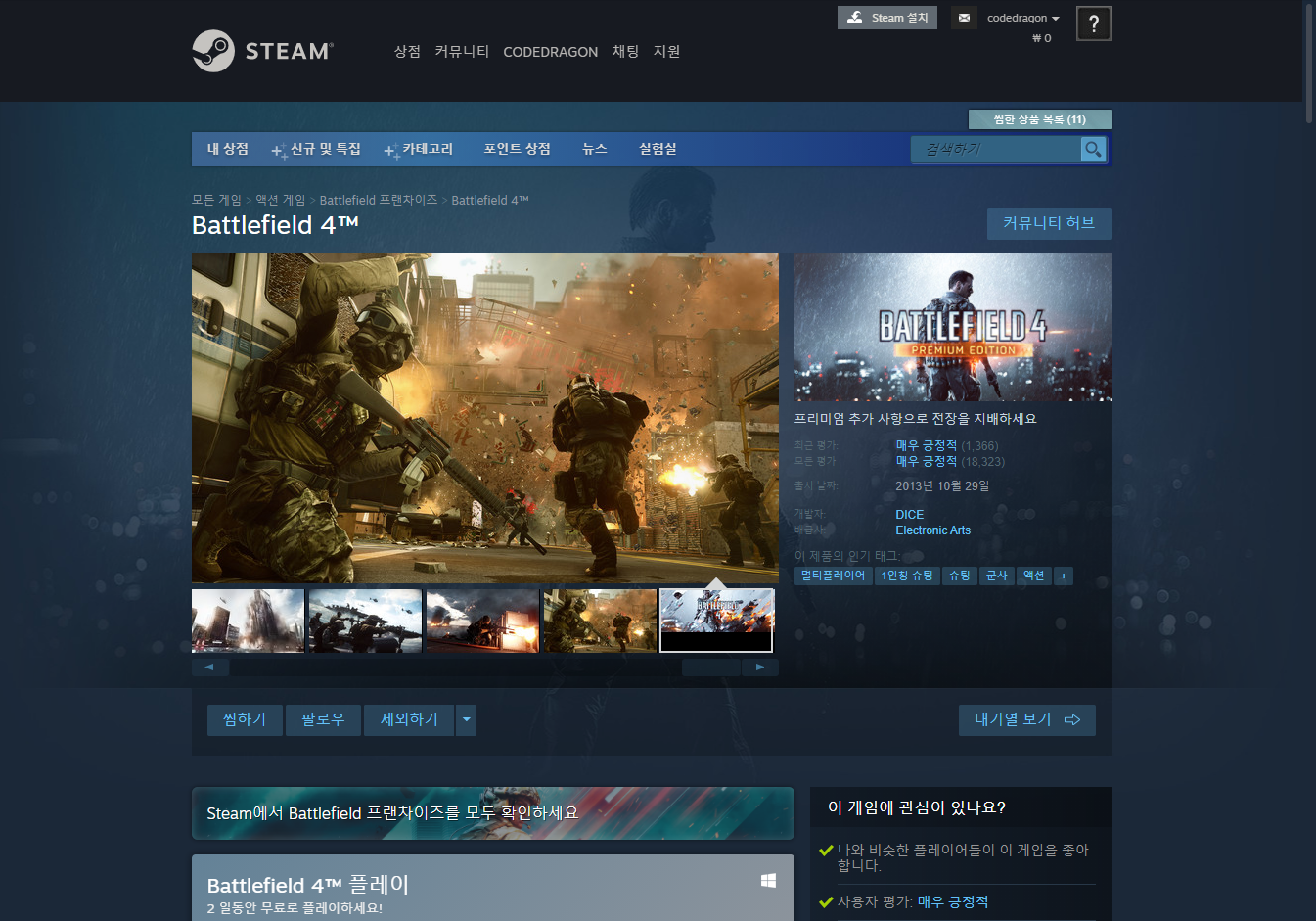
Task: Select the 포인트 상점 tab
Action: click(x=517, y=149)
